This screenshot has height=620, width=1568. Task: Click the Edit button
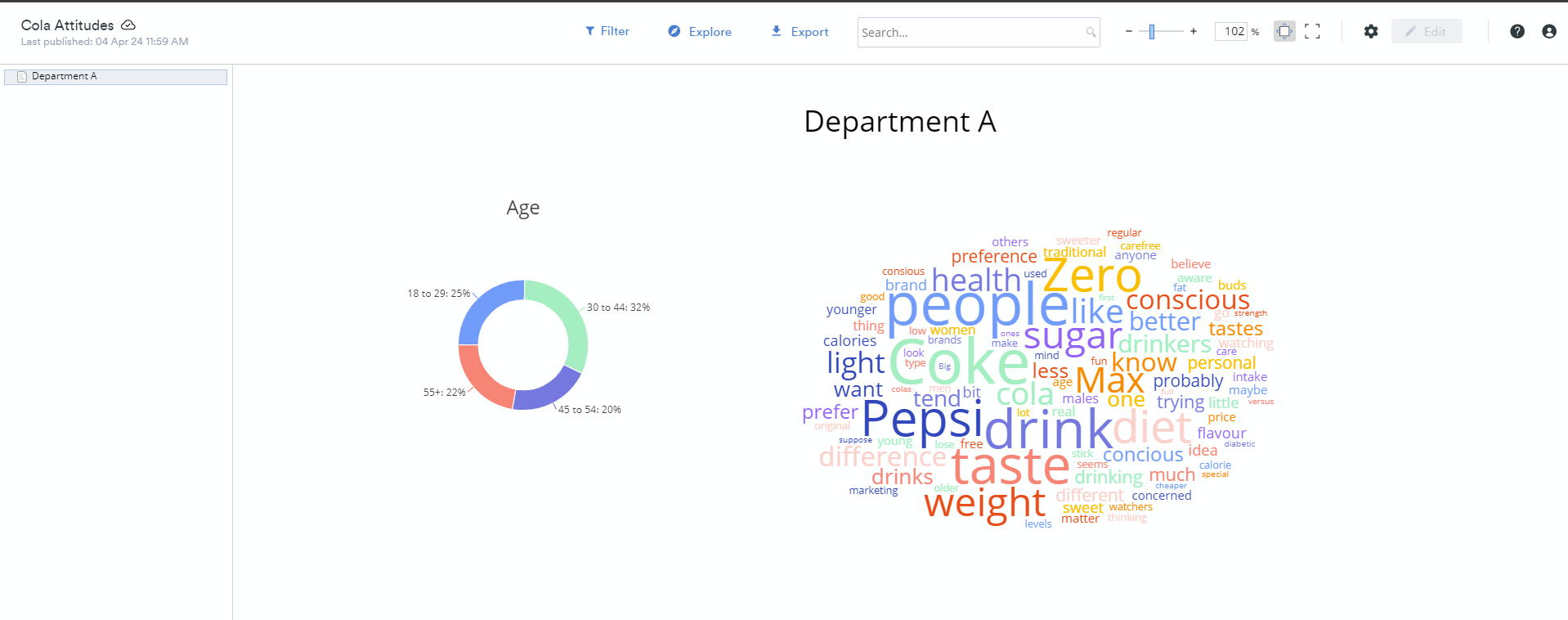point(1427,31)
